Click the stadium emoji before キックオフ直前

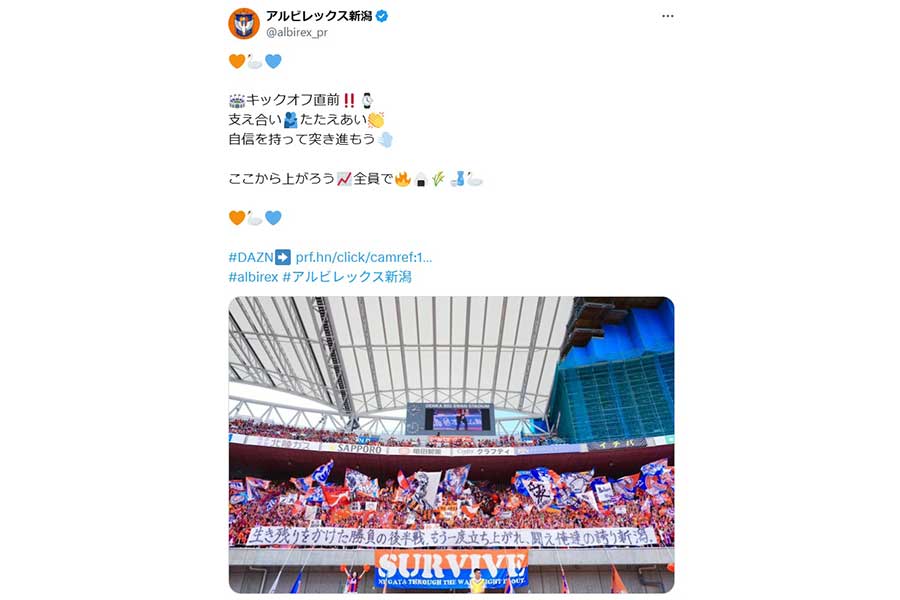pyautogui.click(x=236, y=100)
